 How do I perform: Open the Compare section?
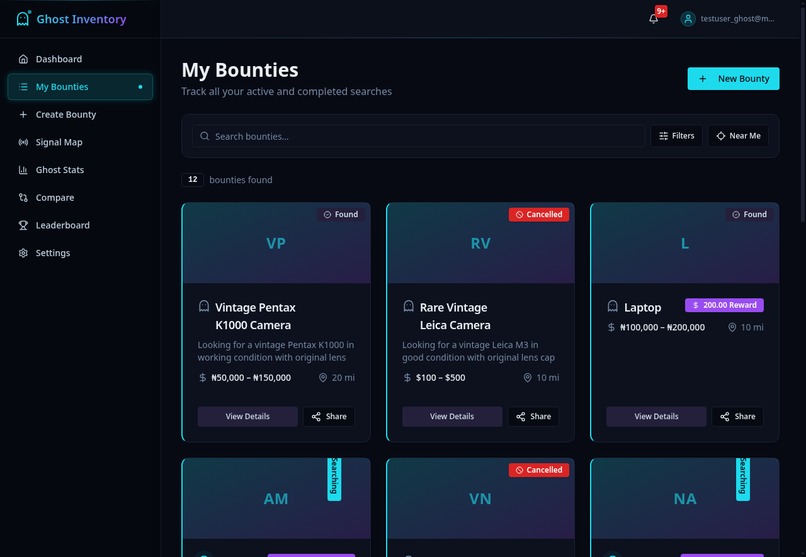pyautogui.click(x=80, y=198)
